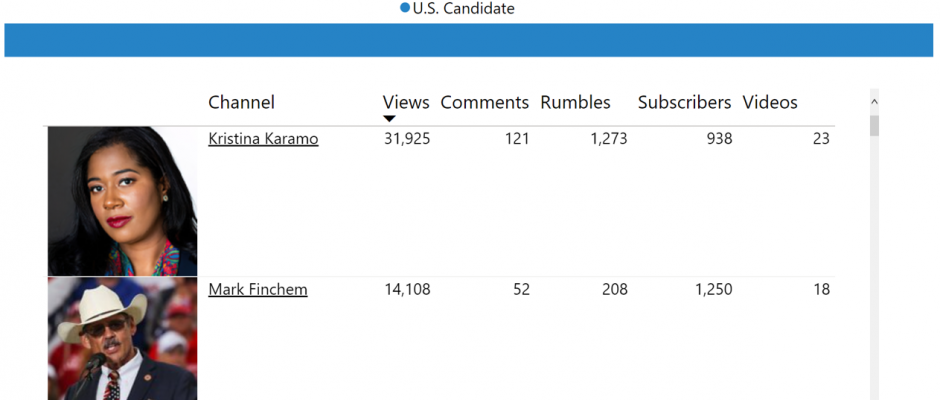Image resolution: width=940 pixels, height=400 pixels.
Task: Open Kristina Karamo channel link
Action: (263, 139)
